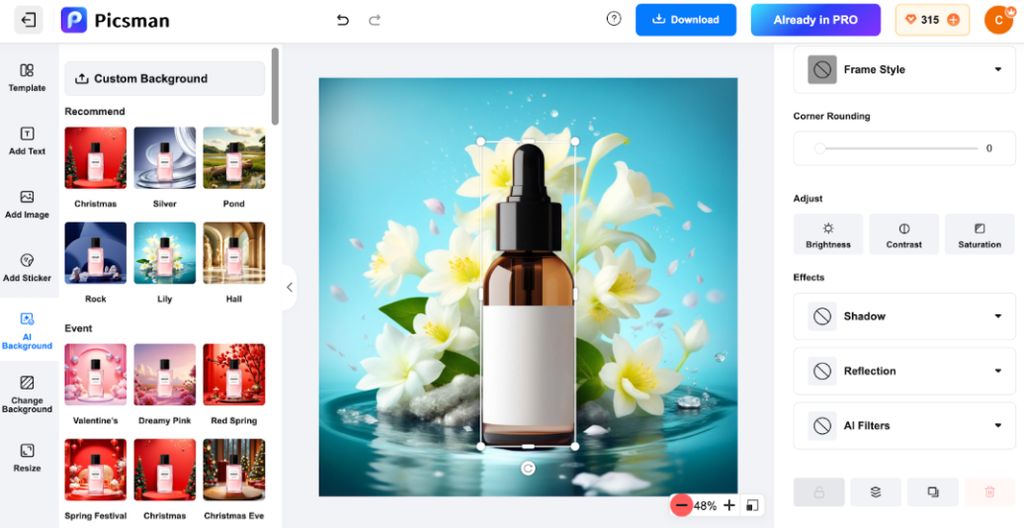Image resolution: width=1024 pixels, height=528 pixels.
Task: Open the Change Background tab
Action: click(x=27, y=394)
